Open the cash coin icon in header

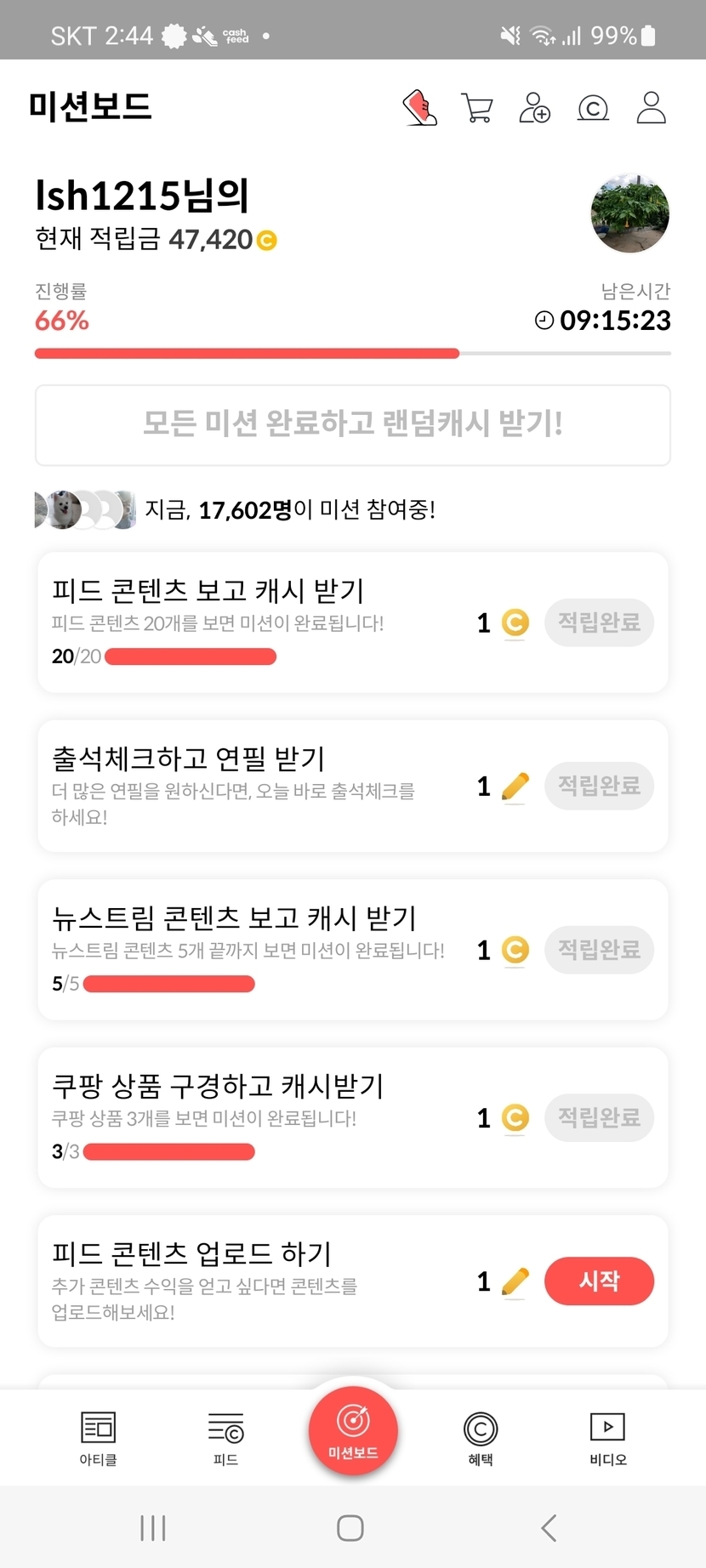[x=593, y=108]
